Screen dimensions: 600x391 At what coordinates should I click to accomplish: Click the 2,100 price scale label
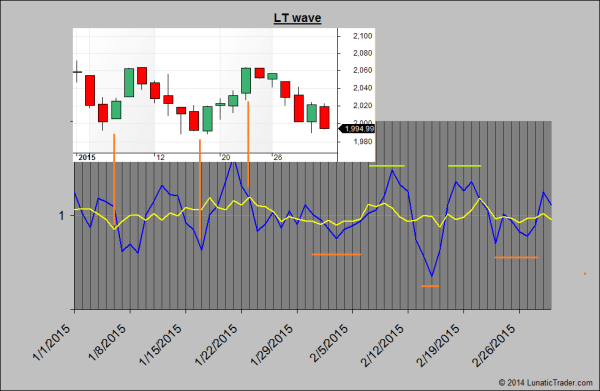pos(362,36)
